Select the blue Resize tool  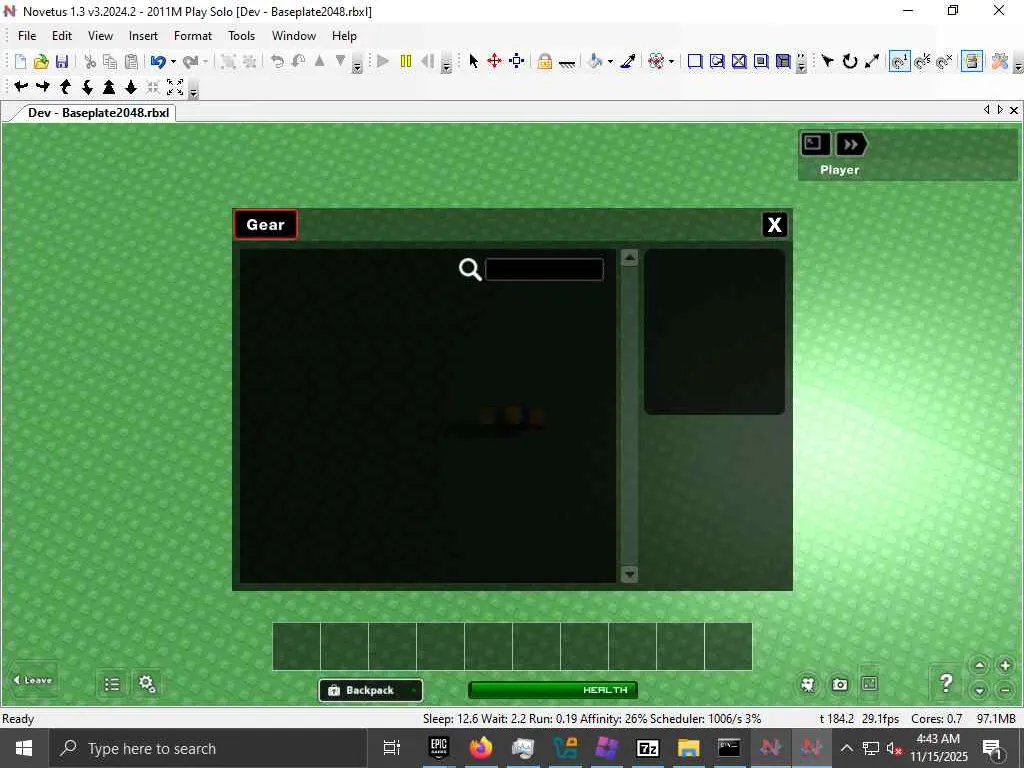point(517,61)
